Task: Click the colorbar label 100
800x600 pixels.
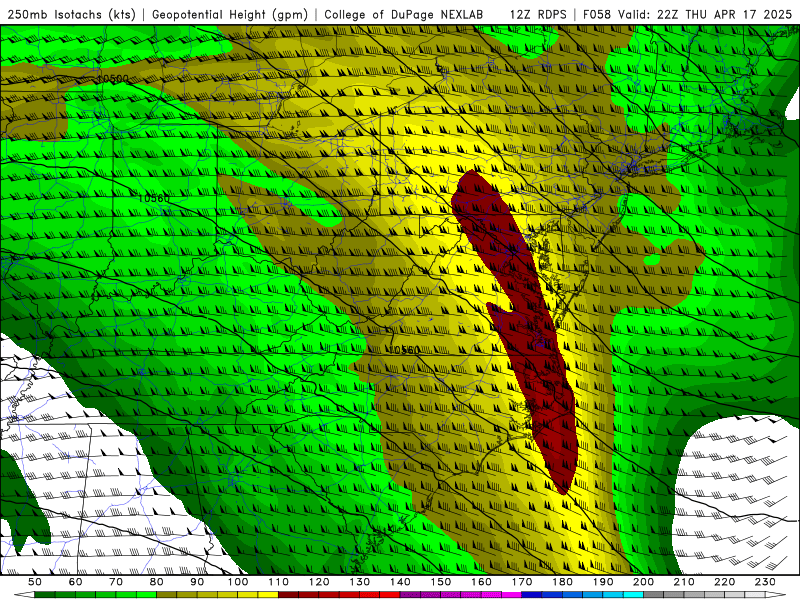Action: (x=238, y=582)
